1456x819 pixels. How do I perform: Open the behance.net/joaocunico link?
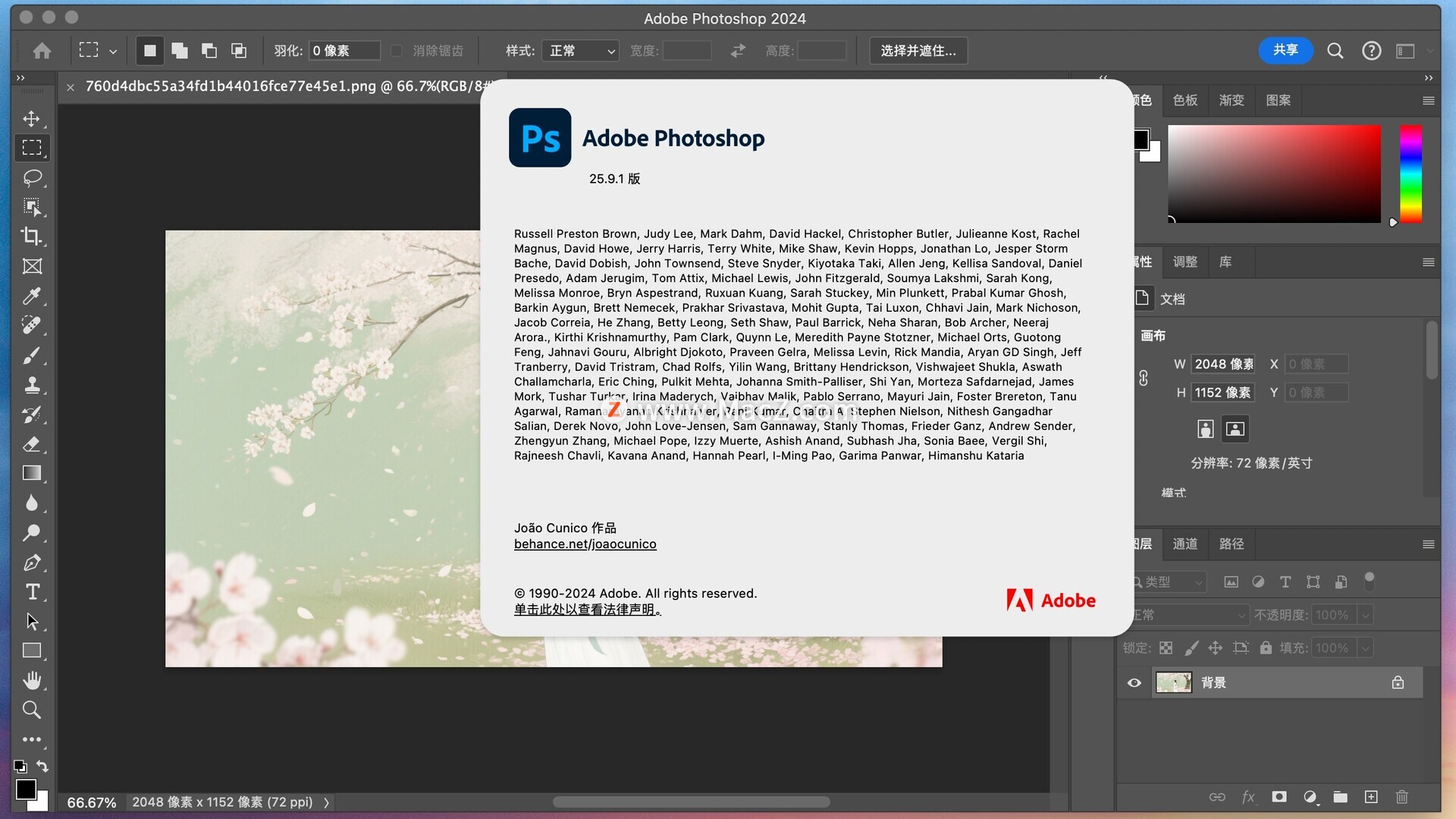[585, 544]
